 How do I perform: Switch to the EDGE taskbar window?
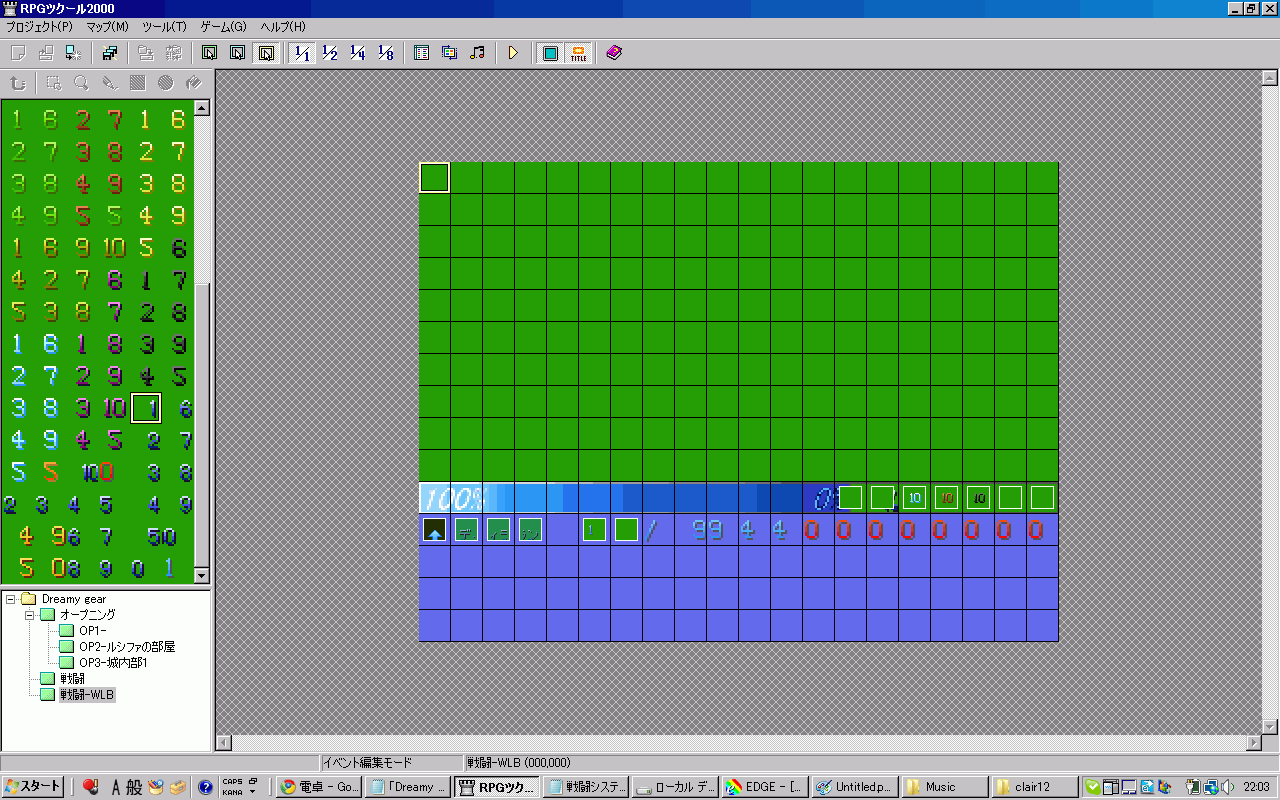[765, 787]
